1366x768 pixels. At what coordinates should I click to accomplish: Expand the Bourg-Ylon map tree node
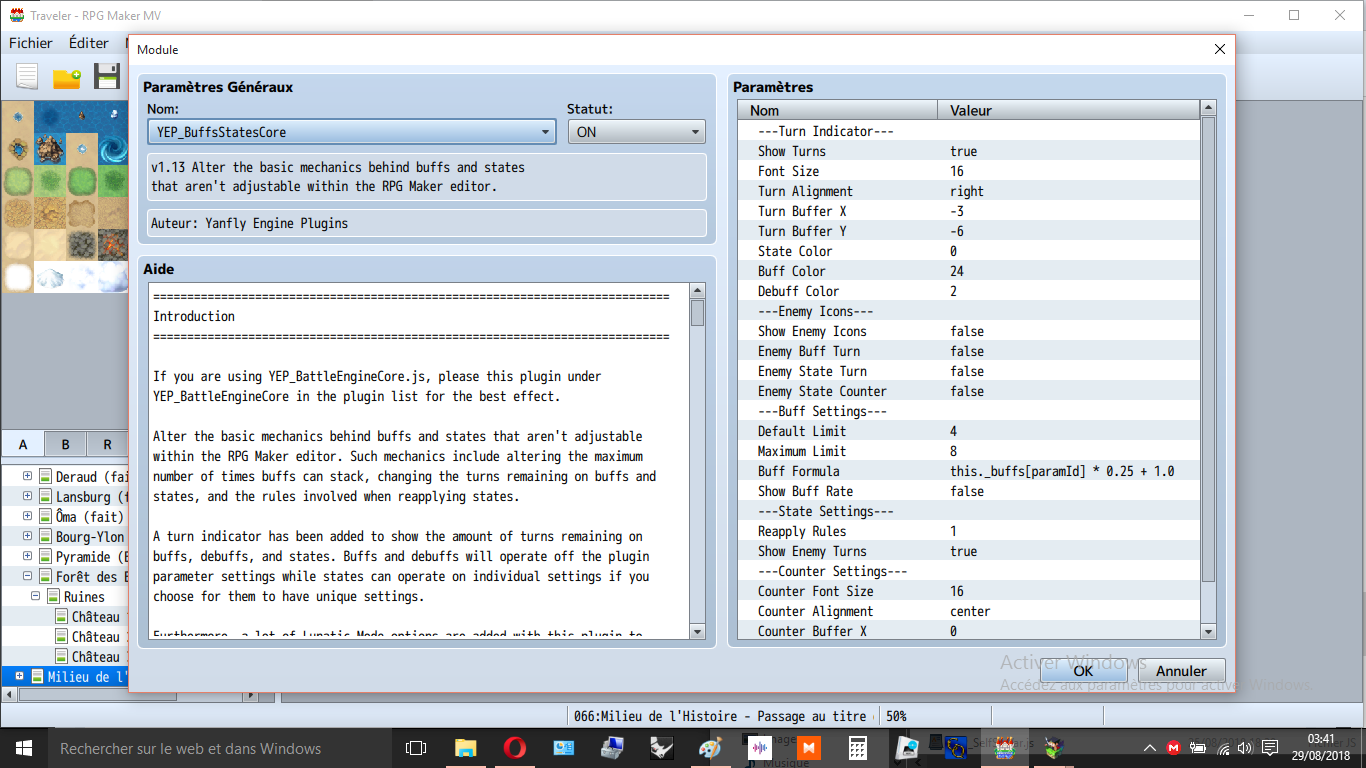click(27, 537)
